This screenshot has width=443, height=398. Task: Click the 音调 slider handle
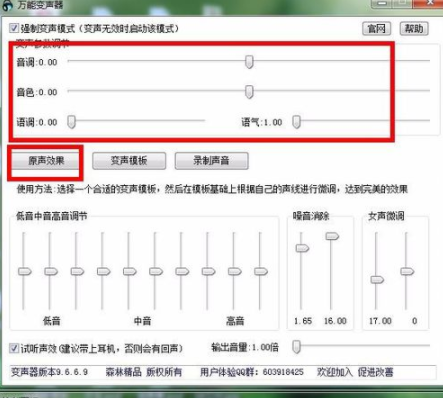pos(249,62)
